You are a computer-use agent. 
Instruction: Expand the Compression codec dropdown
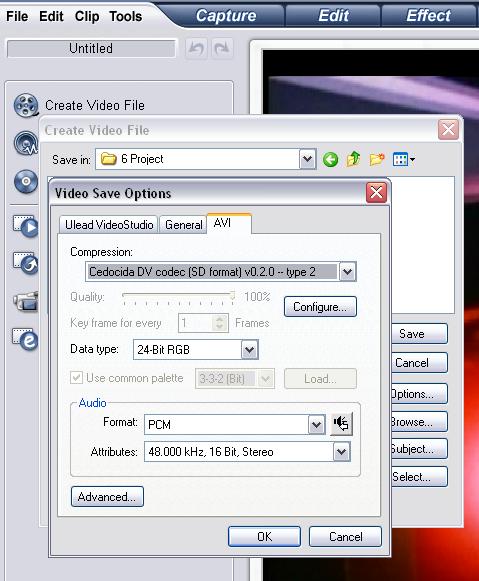coord(347,272)
